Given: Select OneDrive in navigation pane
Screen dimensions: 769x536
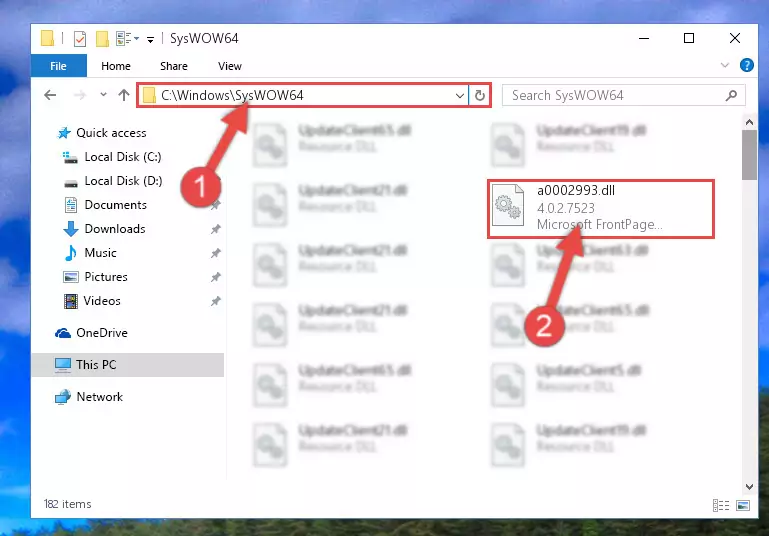Looking at the screenshot, I should [x=102, y=333].
